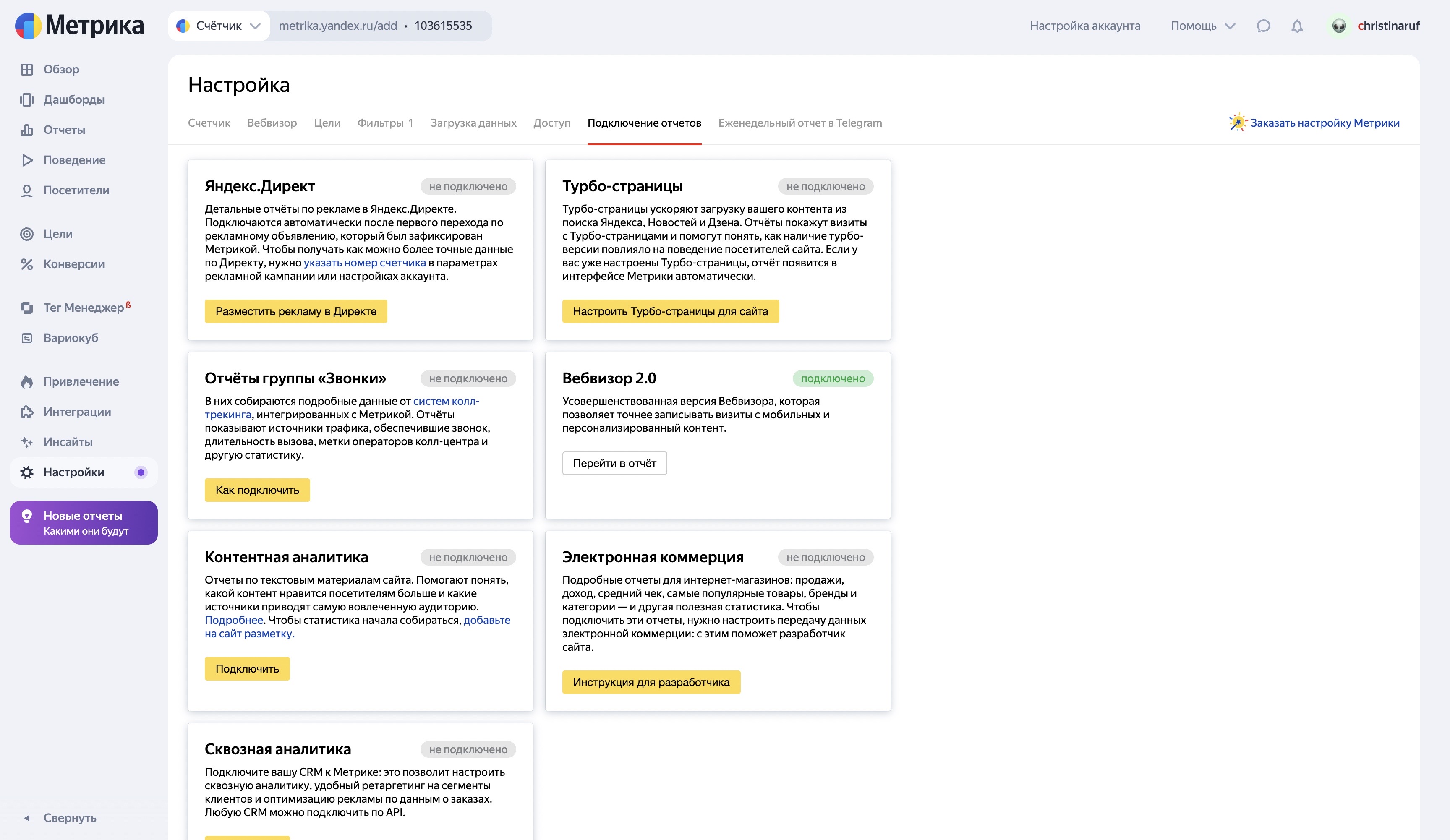The height and width of the screenshot is (840, 1450).
Task: Switch to the Цели settings tab
Action: tap(327, 123)
